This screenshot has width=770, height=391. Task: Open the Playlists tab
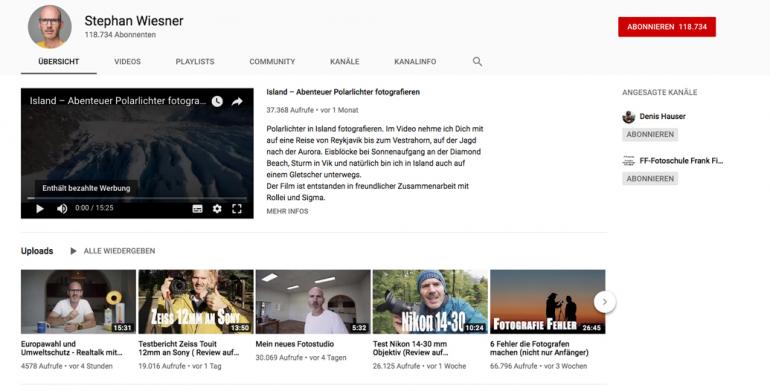coord(195,62)
